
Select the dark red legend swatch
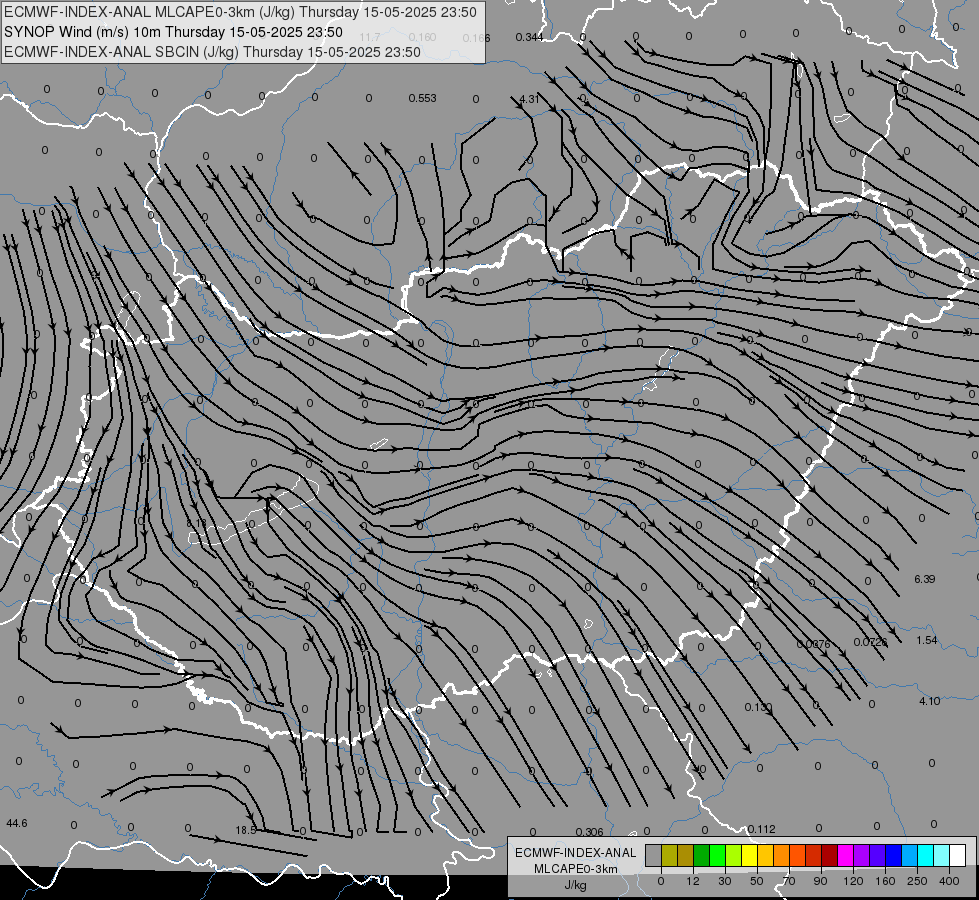829,855
